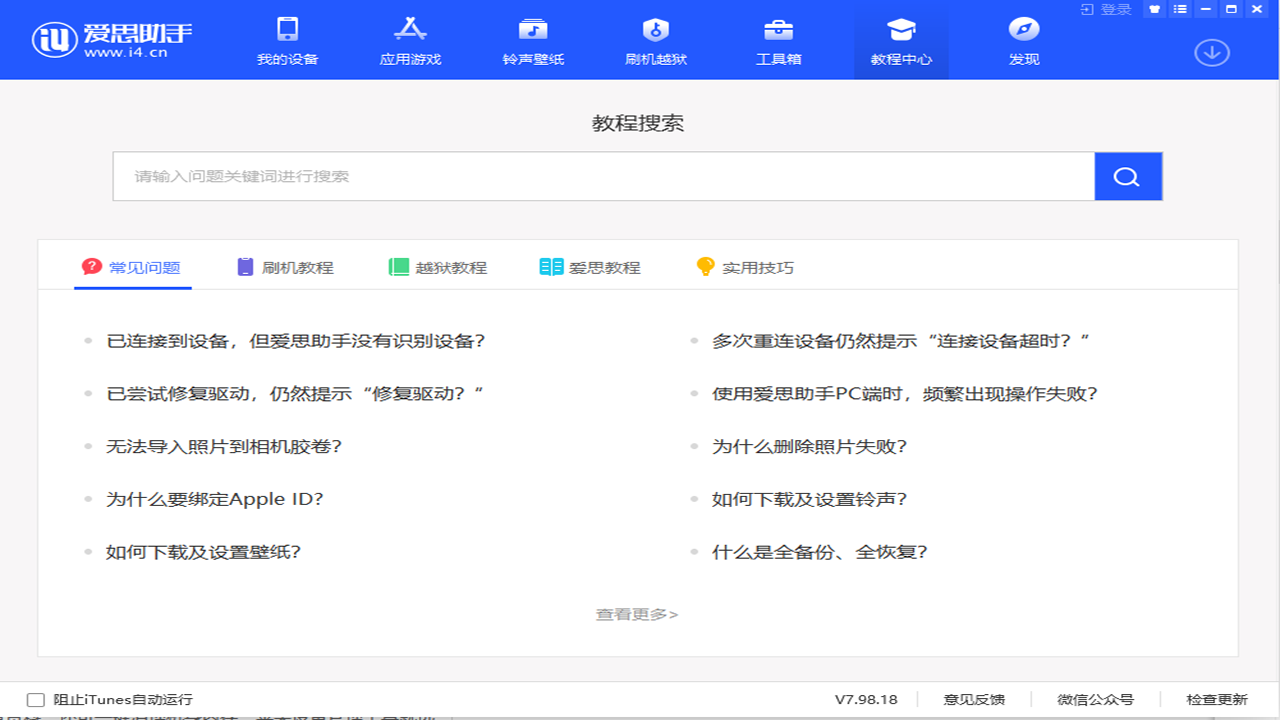This screenshot has width=1280, height=720.
Task: Click 登录 to log in
Action: click(x=1106, y=9)
